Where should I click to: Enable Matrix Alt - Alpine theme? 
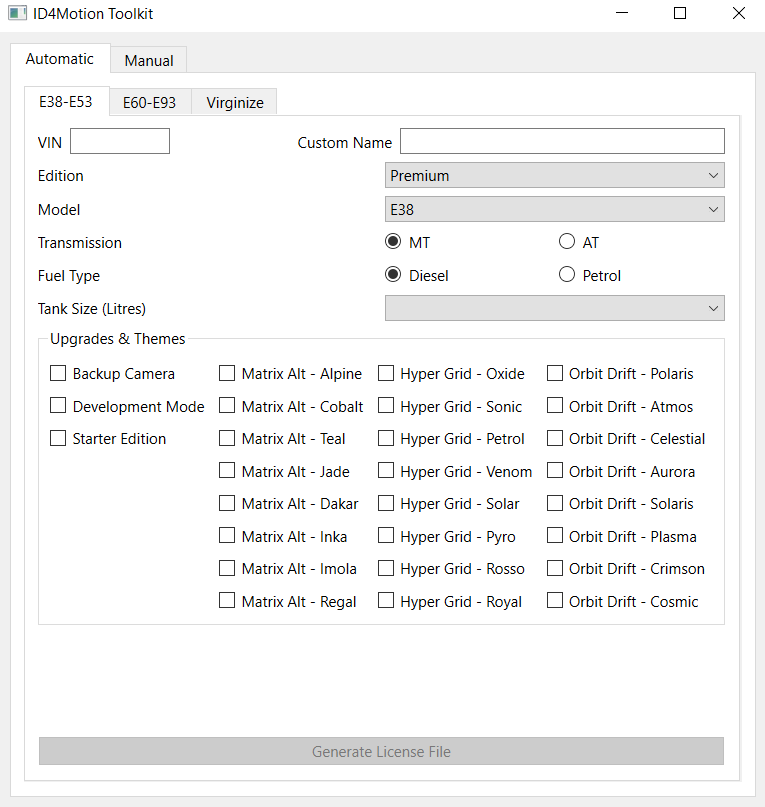(227, 373)
